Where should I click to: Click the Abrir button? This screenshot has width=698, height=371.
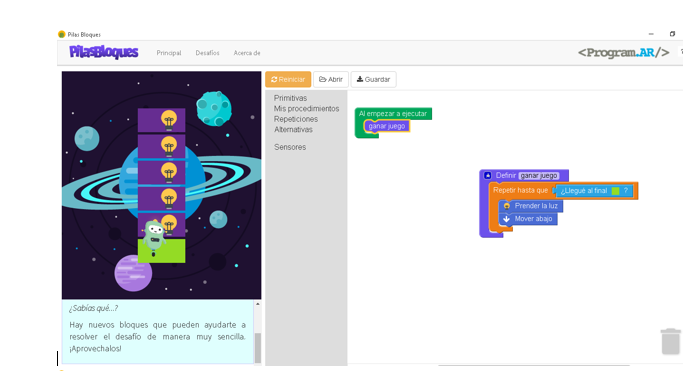(x=331, y=79)
